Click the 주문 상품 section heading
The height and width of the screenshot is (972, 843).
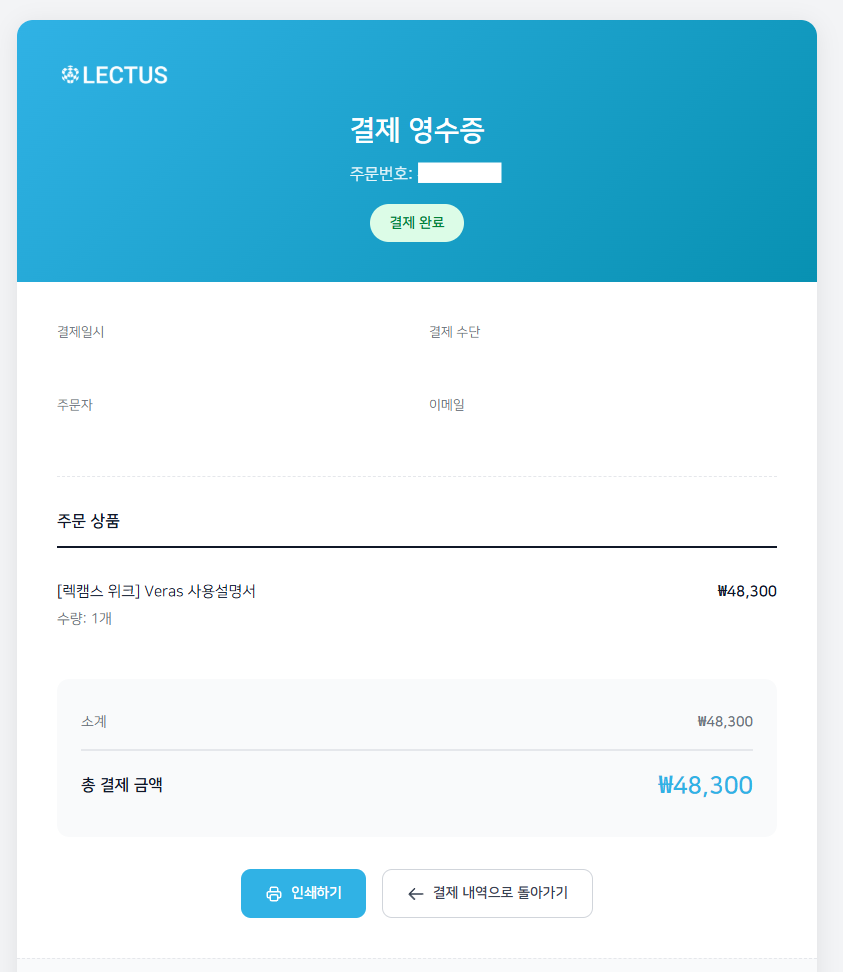coord(88,521)
